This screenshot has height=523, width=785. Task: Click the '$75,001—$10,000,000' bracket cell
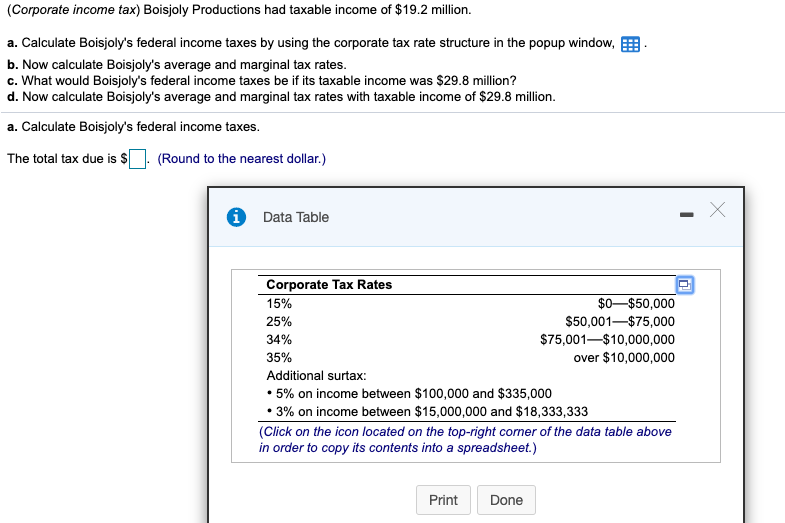click(x=607, y=340)
